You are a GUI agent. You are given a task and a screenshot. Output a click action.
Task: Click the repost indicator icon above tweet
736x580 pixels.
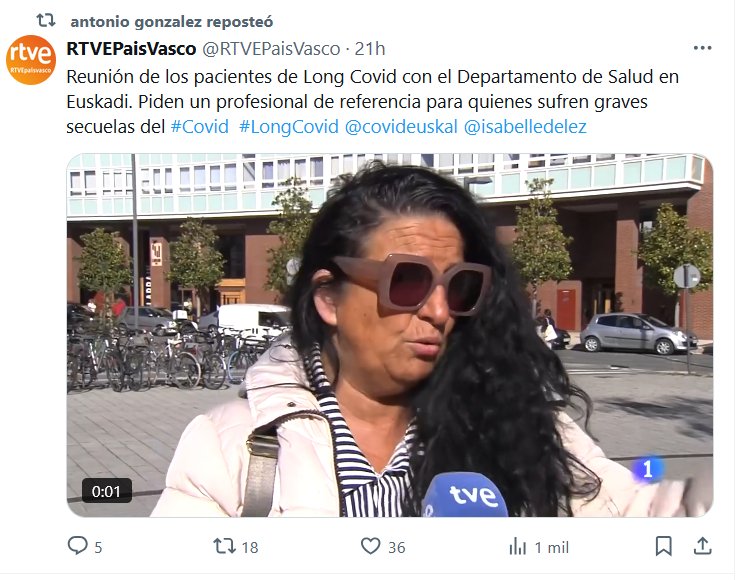click(46, 20)
